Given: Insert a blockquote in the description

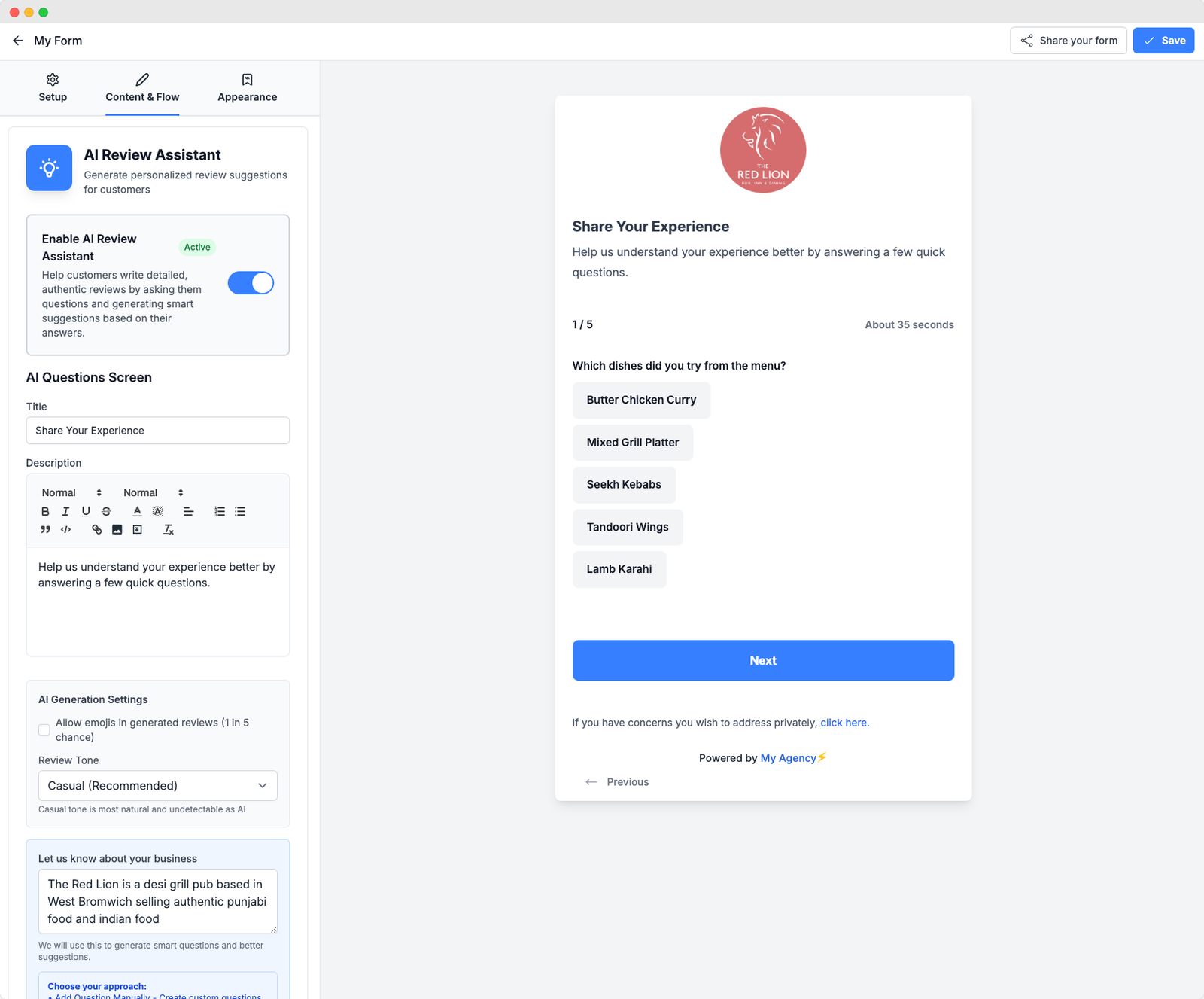Looking at the screenshot, I should [x=44, y=529].
